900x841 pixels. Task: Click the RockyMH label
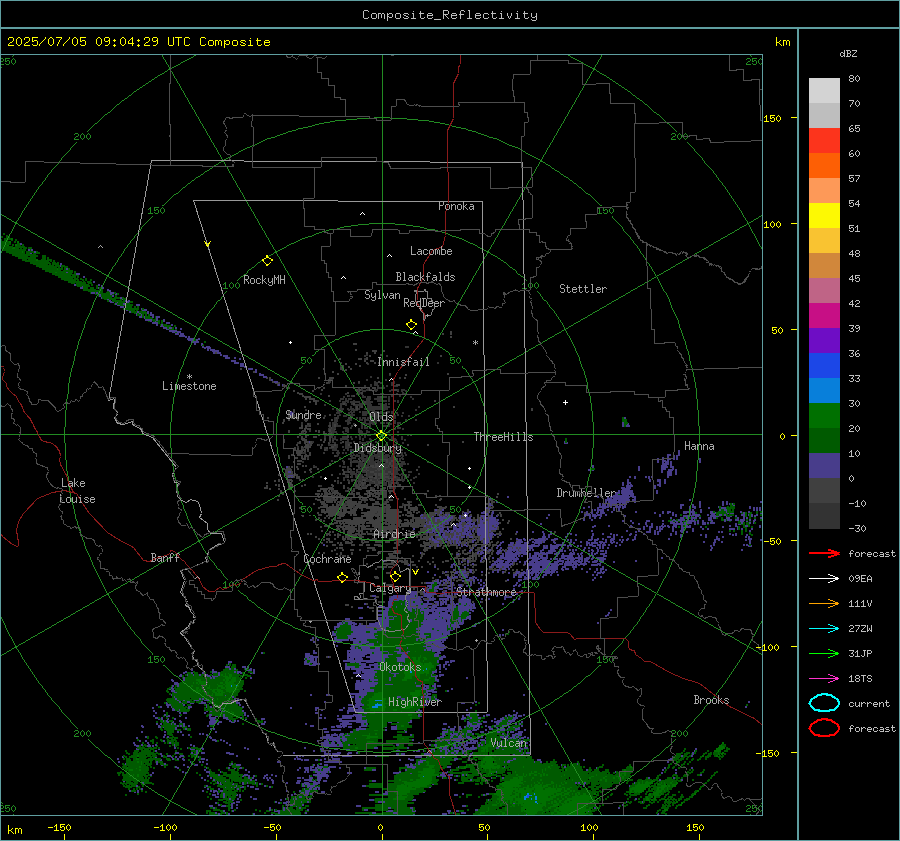[264, 280]
